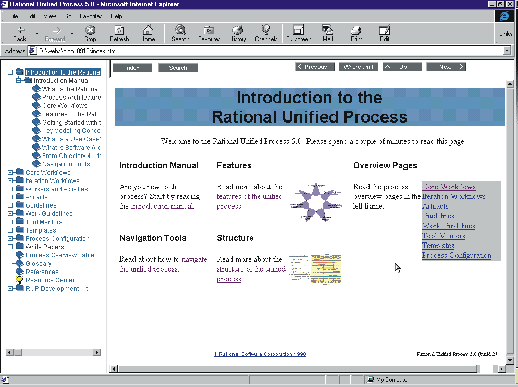Click the My Computer zone icon in status bar
The height and width of the screenshot is (387, 518).
pos(370,380)
